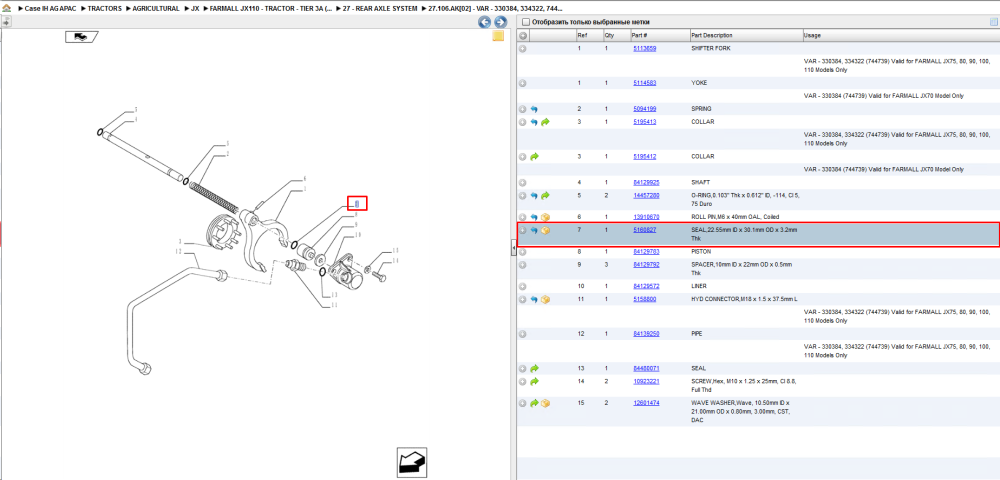Expand the ROLL PIN row plus button
This screenshot has height=480, width=1000.
pos(522,217)
